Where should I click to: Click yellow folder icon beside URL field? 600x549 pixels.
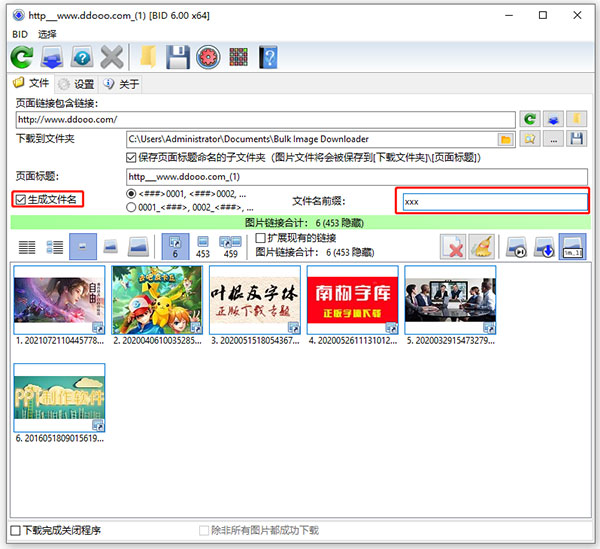pyautogui.click(x=577, y=119)
